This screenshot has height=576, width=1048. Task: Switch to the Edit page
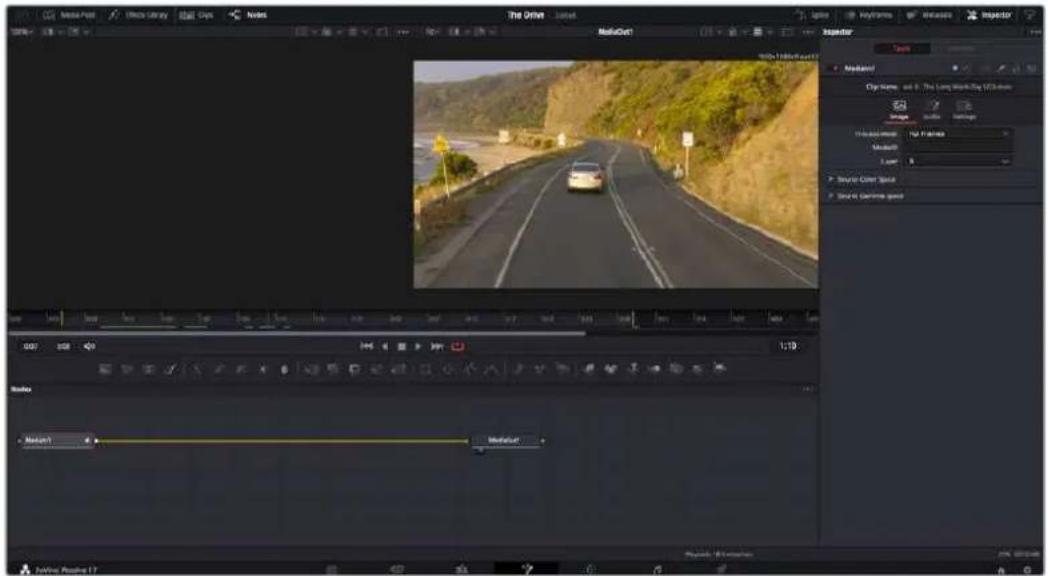(462, 569)
